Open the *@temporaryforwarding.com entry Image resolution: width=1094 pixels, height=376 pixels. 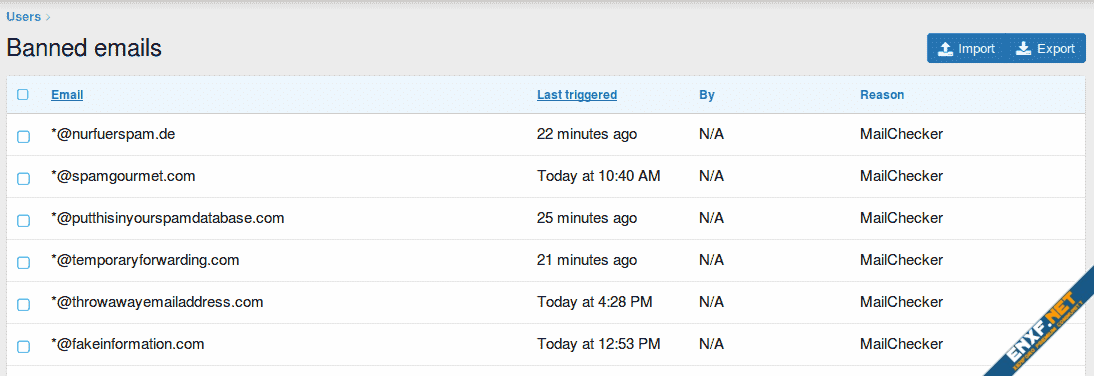click(x=145, y=260)
